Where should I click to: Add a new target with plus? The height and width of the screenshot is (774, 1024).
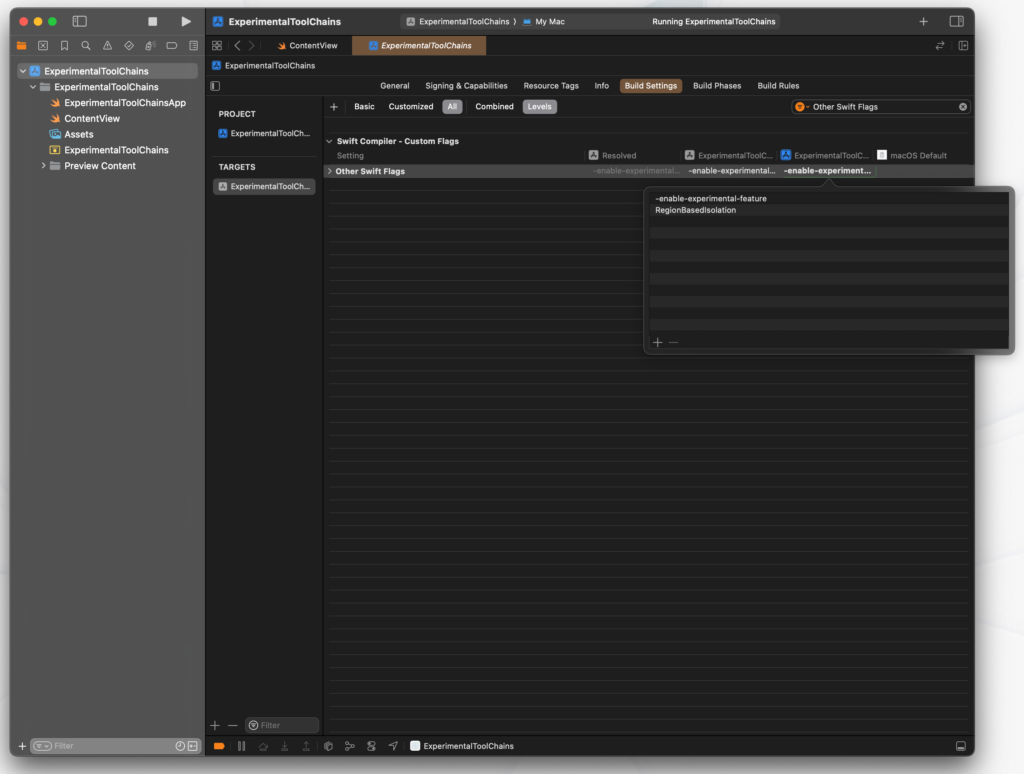[215, 725]
